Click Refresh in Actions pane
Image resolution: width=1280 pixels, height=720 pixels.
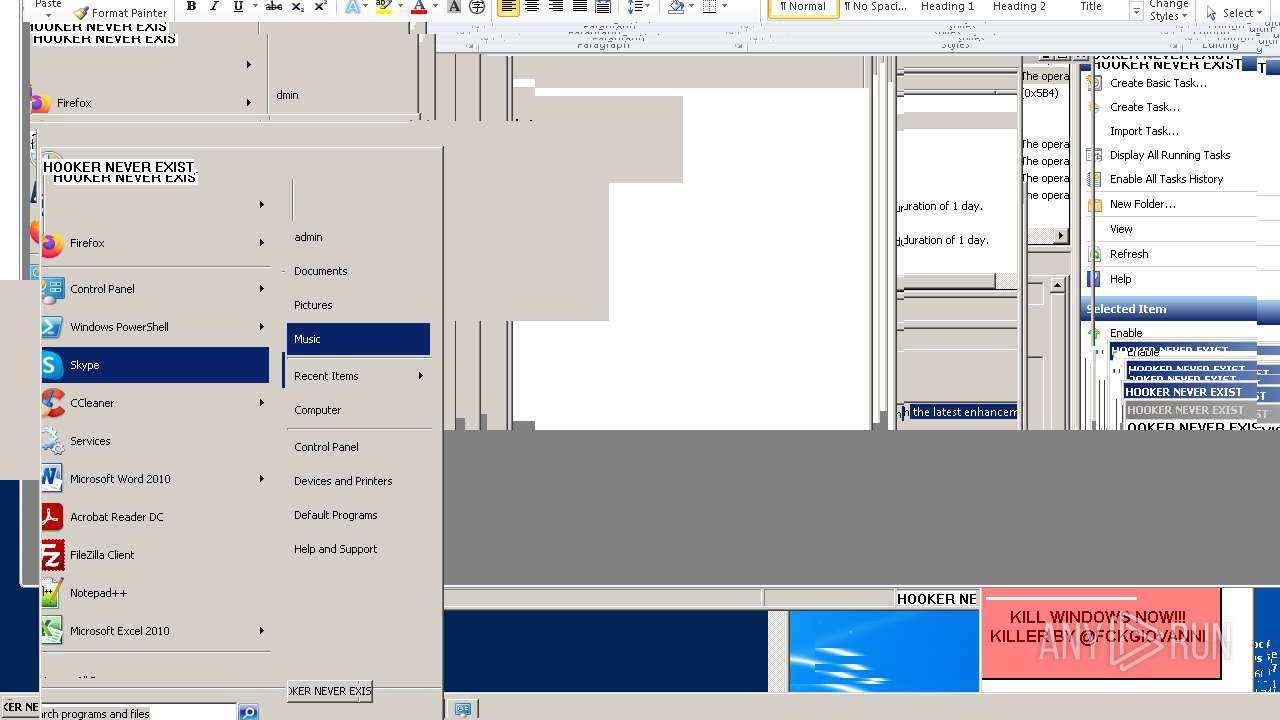[x=1129, y=254]
